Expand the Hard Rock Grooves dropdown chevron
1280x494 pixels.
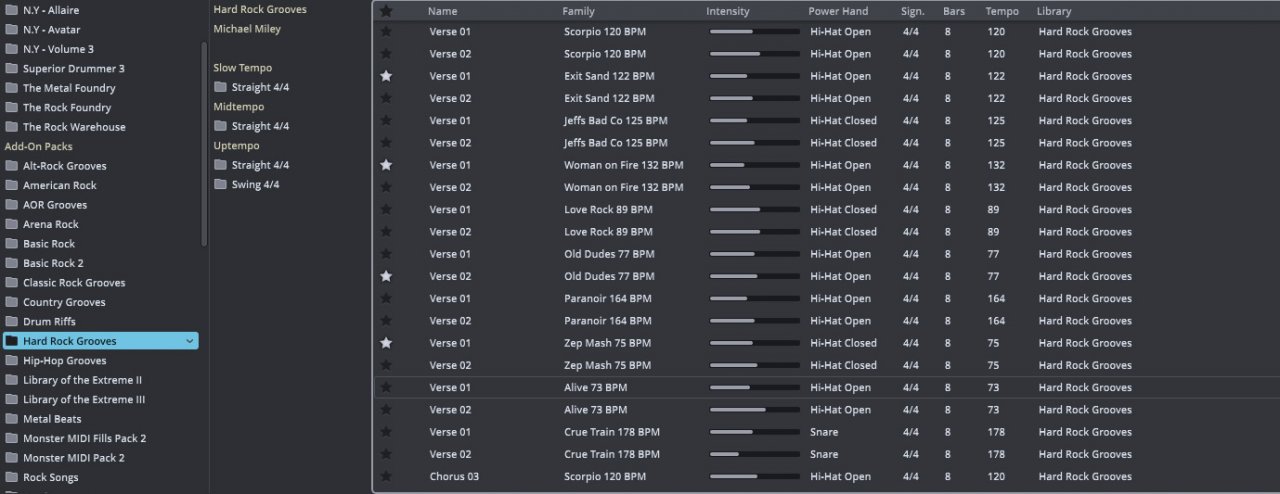tap(190, 341)
